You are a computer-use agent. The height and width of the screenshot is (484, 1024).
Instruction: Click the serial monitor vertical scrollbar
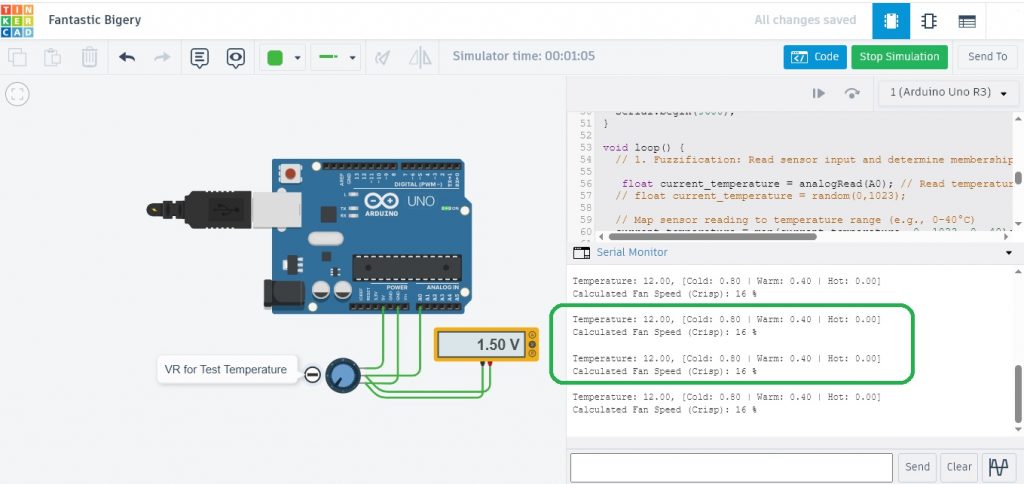(x=1018, y=394)
